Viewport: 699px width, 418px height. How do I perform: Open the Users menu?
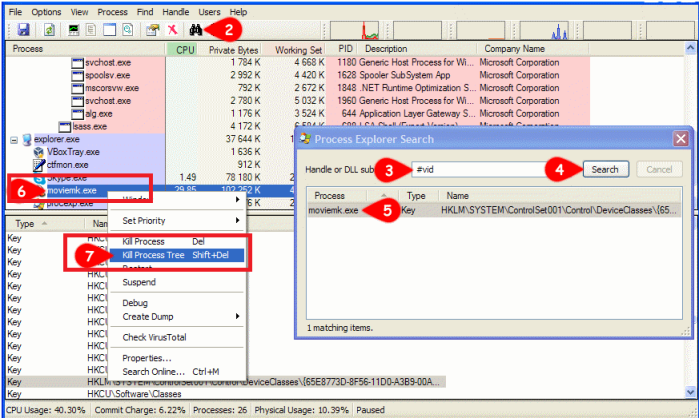(209, 12)
